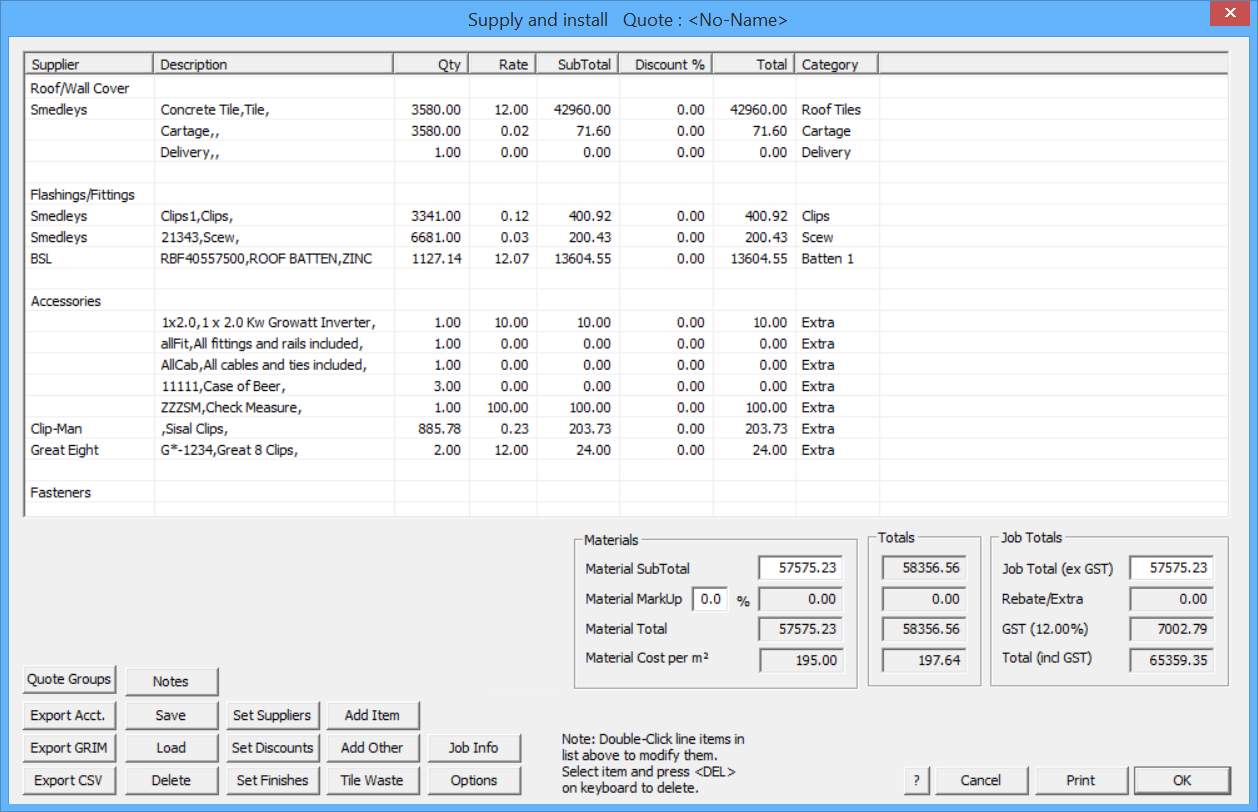Open the Options dialog
This screenshot has width=1258, height=812.
coord(474,780)
